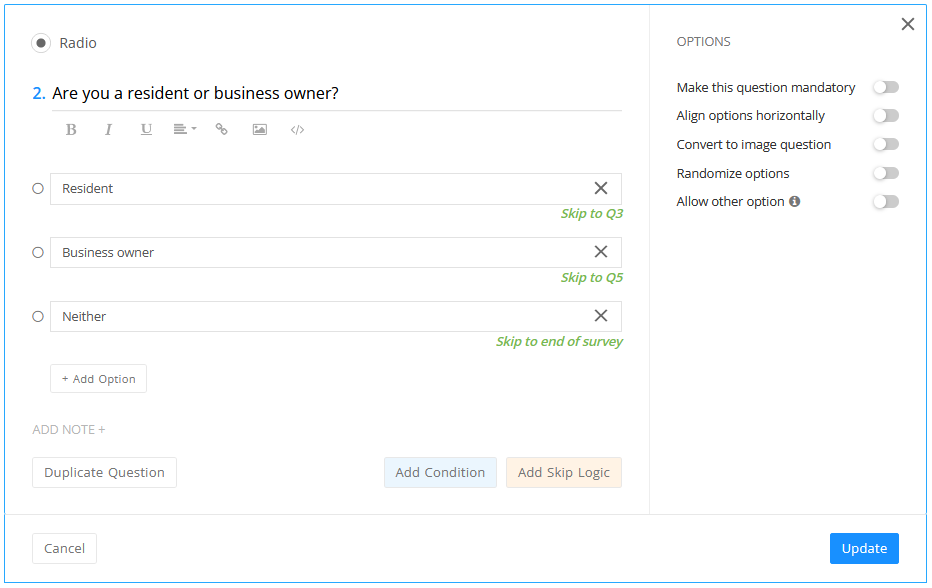
Task: Enable Randomize options switch
Action: pos(886,173)
